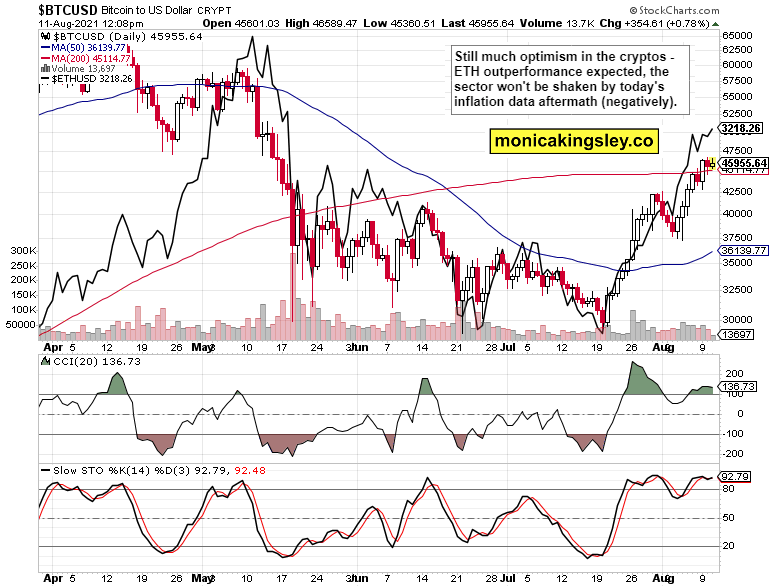Screen dimensions: 774x587
Task: Click the black $ETHUSD legend line marker
Action: 46,80
